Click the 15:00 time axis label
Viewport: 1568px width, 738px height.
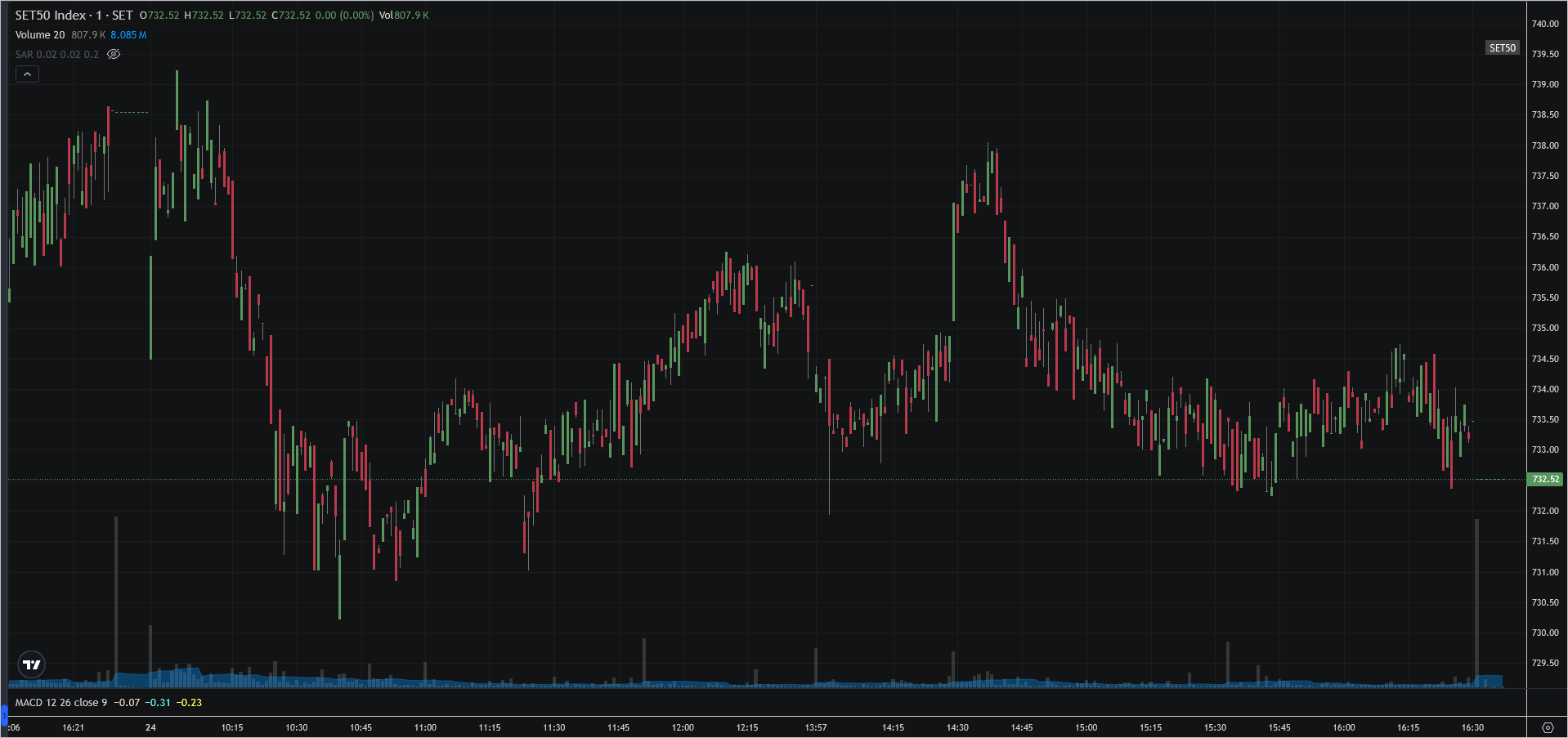(1086, 727)
